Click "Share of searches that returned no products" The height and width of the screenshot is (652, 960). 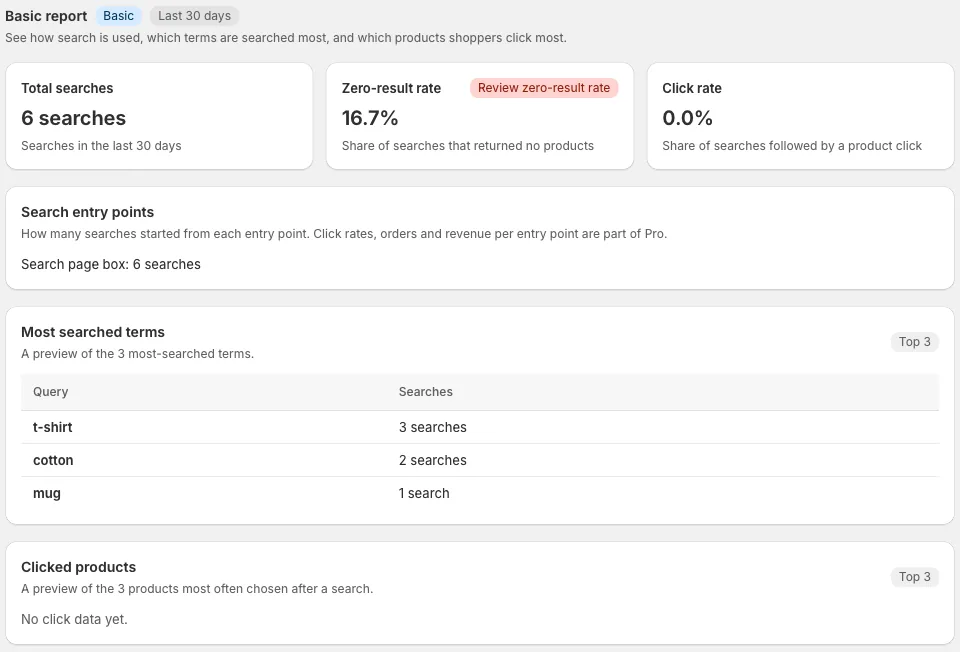[x=468, y=146]
